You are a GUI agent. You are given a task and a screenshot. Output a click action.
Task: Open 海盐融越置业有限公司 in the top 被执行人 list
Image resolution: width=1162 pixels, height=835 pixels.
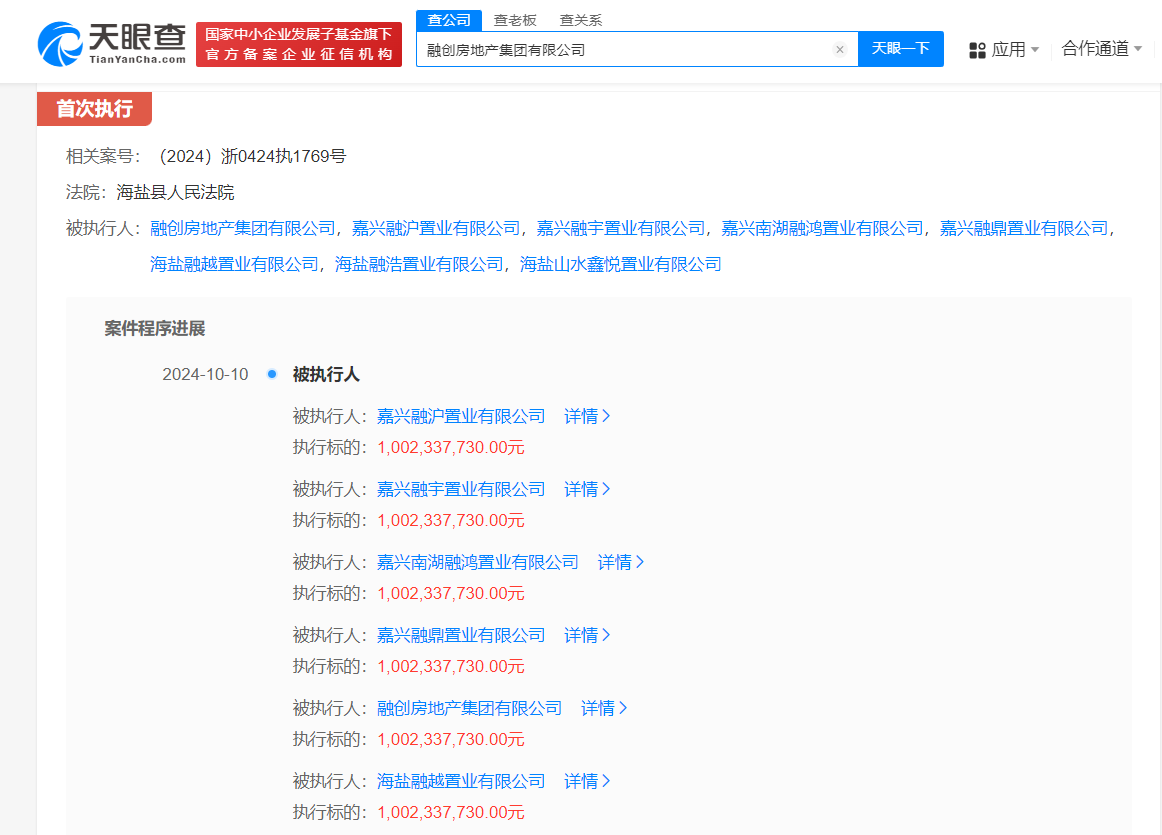pos(234,264)
